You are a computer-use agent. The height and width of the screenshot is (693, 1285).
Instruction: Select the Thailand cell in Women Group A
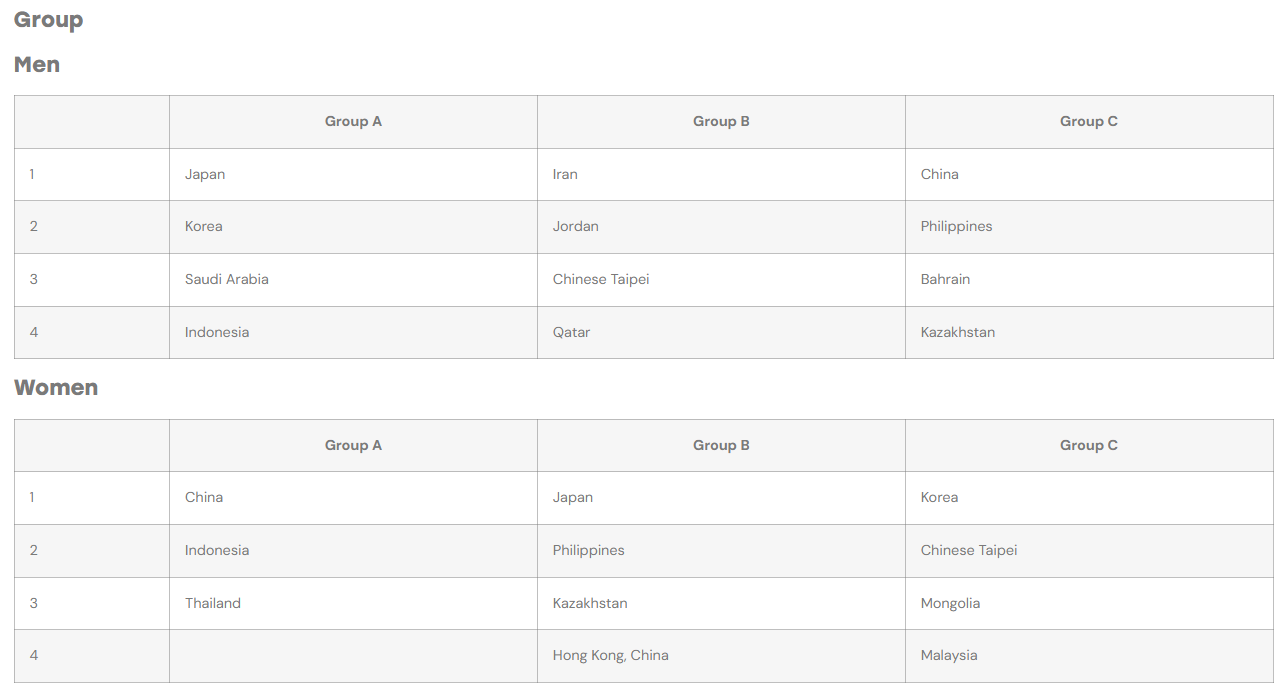pyautogui.click(x=353, y=603)
